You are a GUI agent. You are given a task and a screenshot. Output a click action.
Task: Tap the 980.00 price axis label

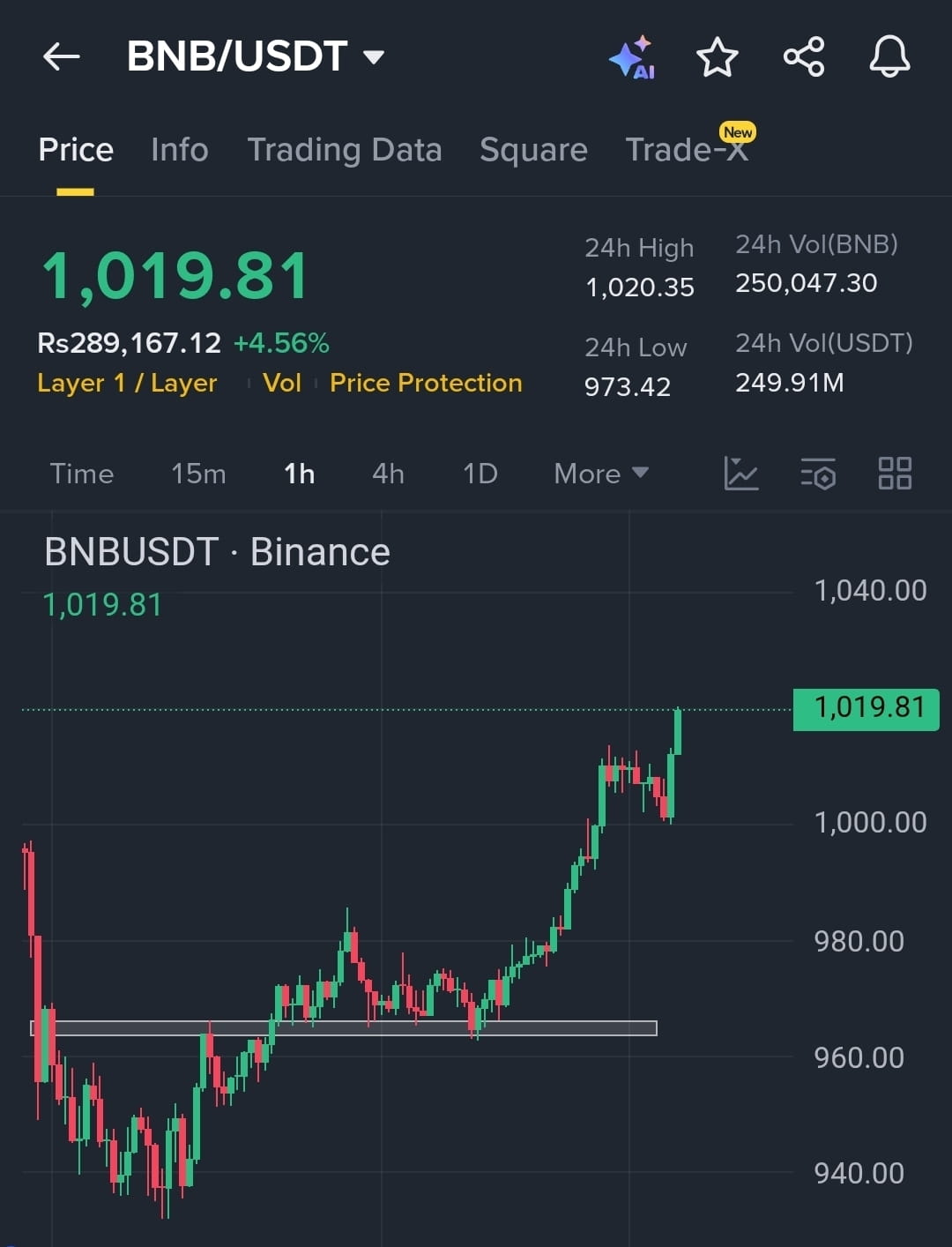(859, 942)
